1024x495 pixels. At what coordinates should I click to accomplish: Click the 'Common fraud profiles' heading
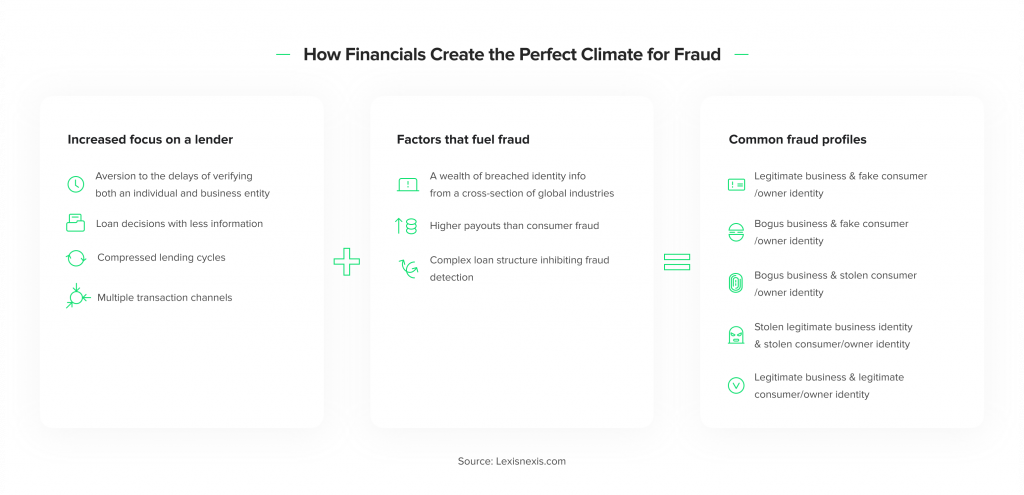[797, 139]
